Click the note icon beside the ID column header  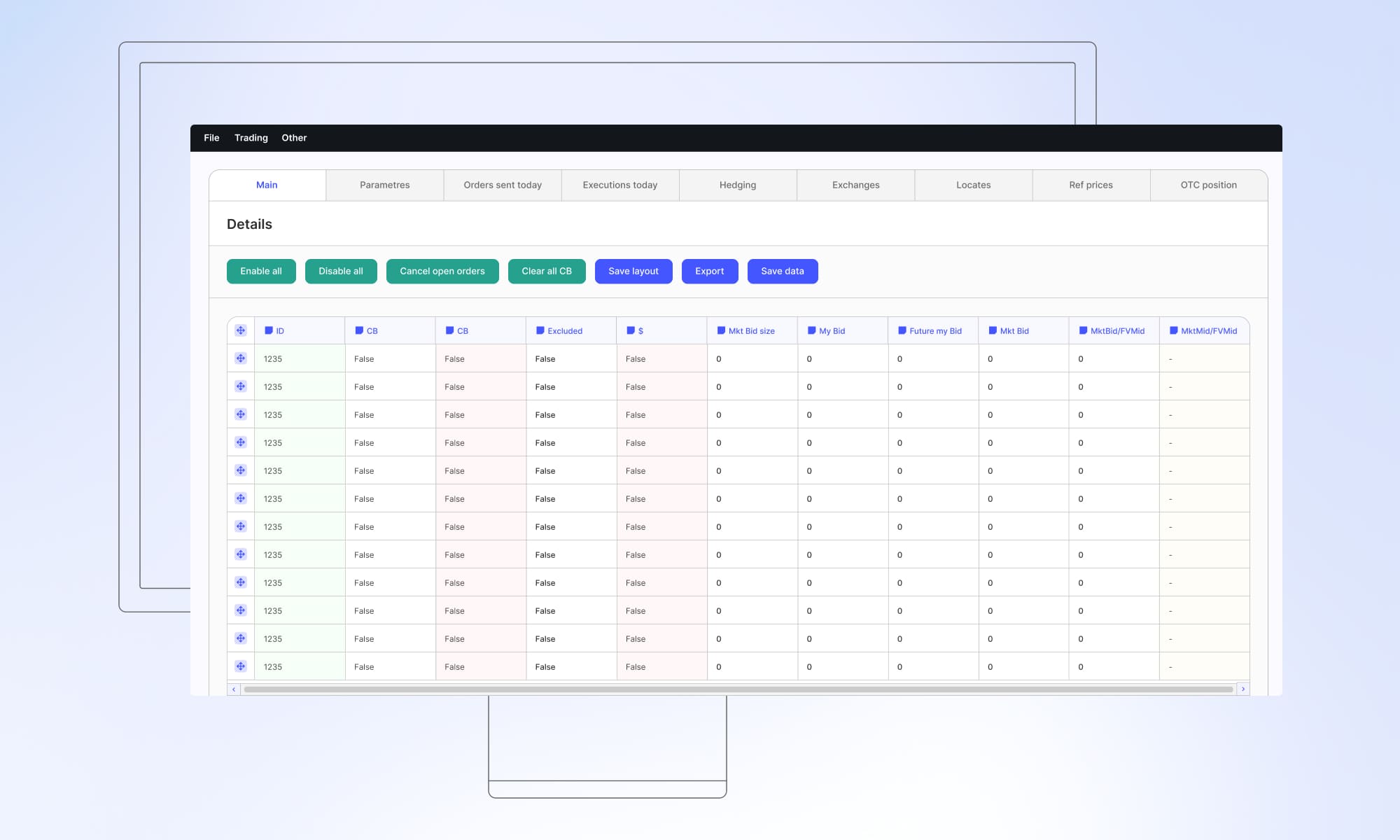269,330
